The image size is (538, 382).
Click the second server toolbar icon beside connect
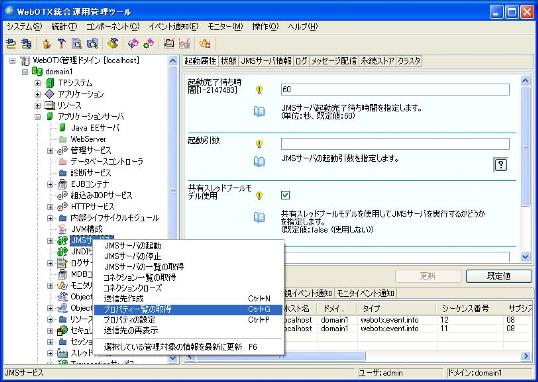26,44
